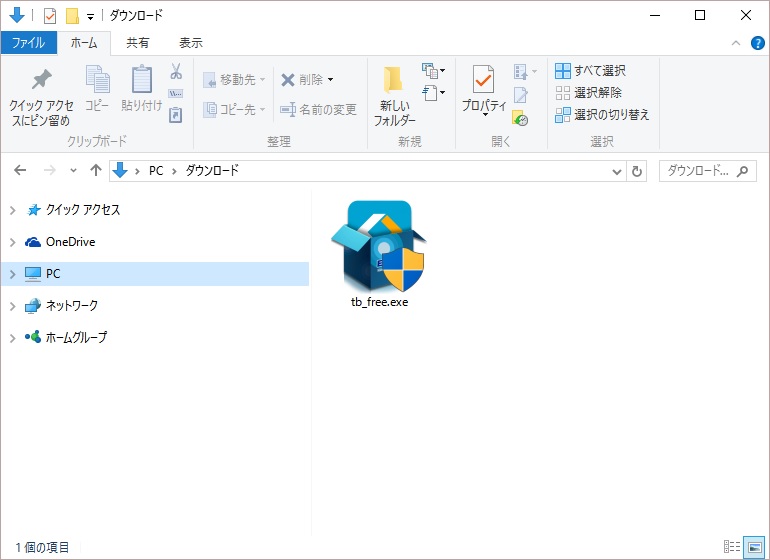
Task: Switch to the 表示 tab
Action: coord(191,43)
